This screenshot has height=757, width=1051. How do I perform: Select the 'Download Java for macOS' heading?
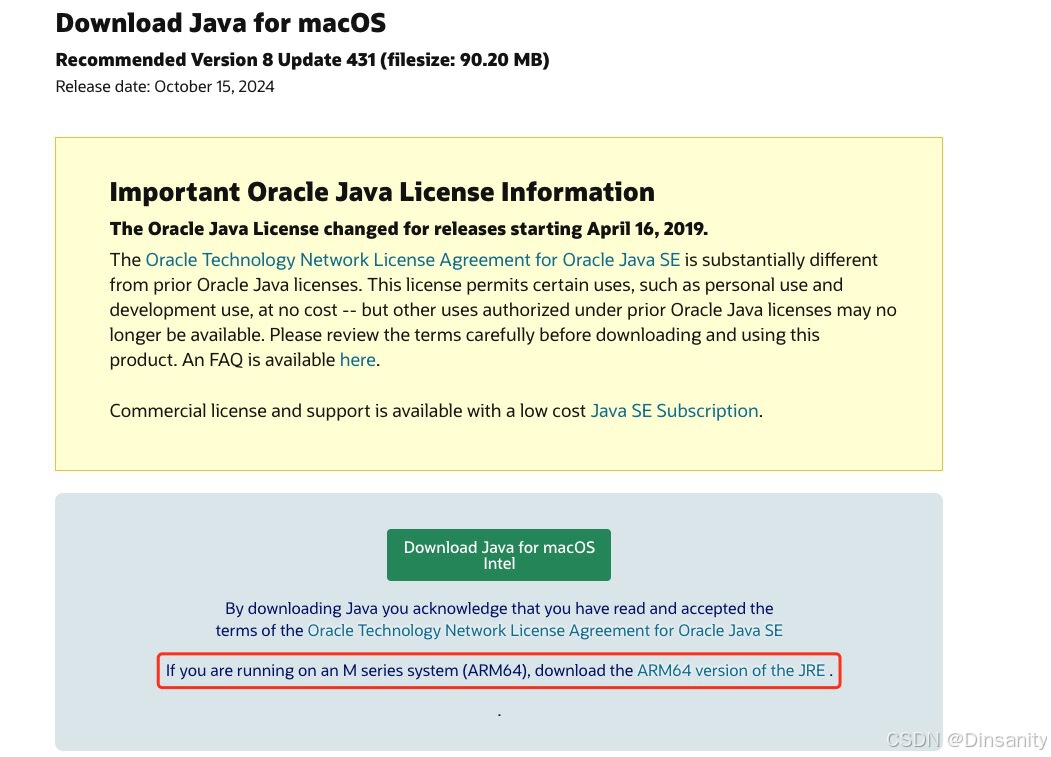coord(221,23)
